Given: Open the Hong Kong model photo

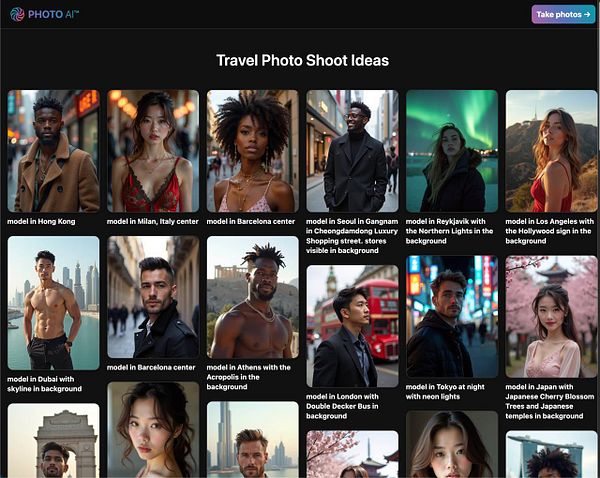Looking at the screenshot, I should coord(54,151).
